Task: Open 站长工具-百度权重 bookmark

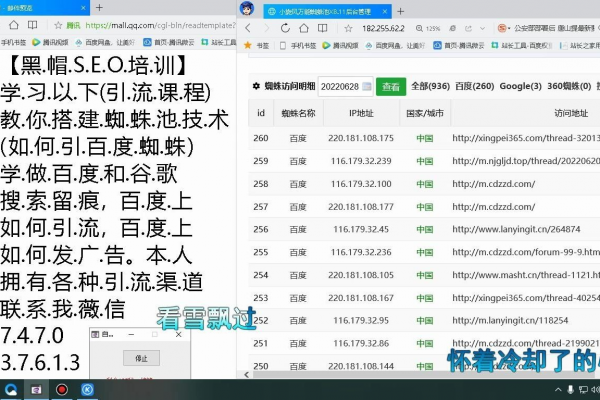Action: tap(522, 46)
